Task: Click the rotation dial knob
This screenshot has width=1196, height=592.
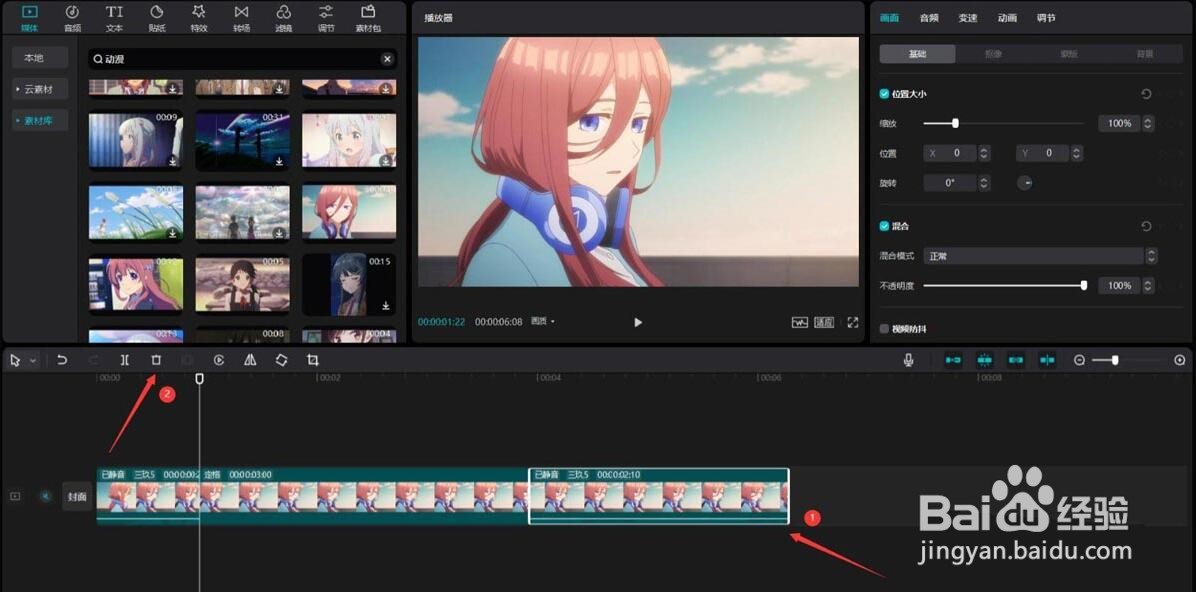Action: click(1025, 183)
